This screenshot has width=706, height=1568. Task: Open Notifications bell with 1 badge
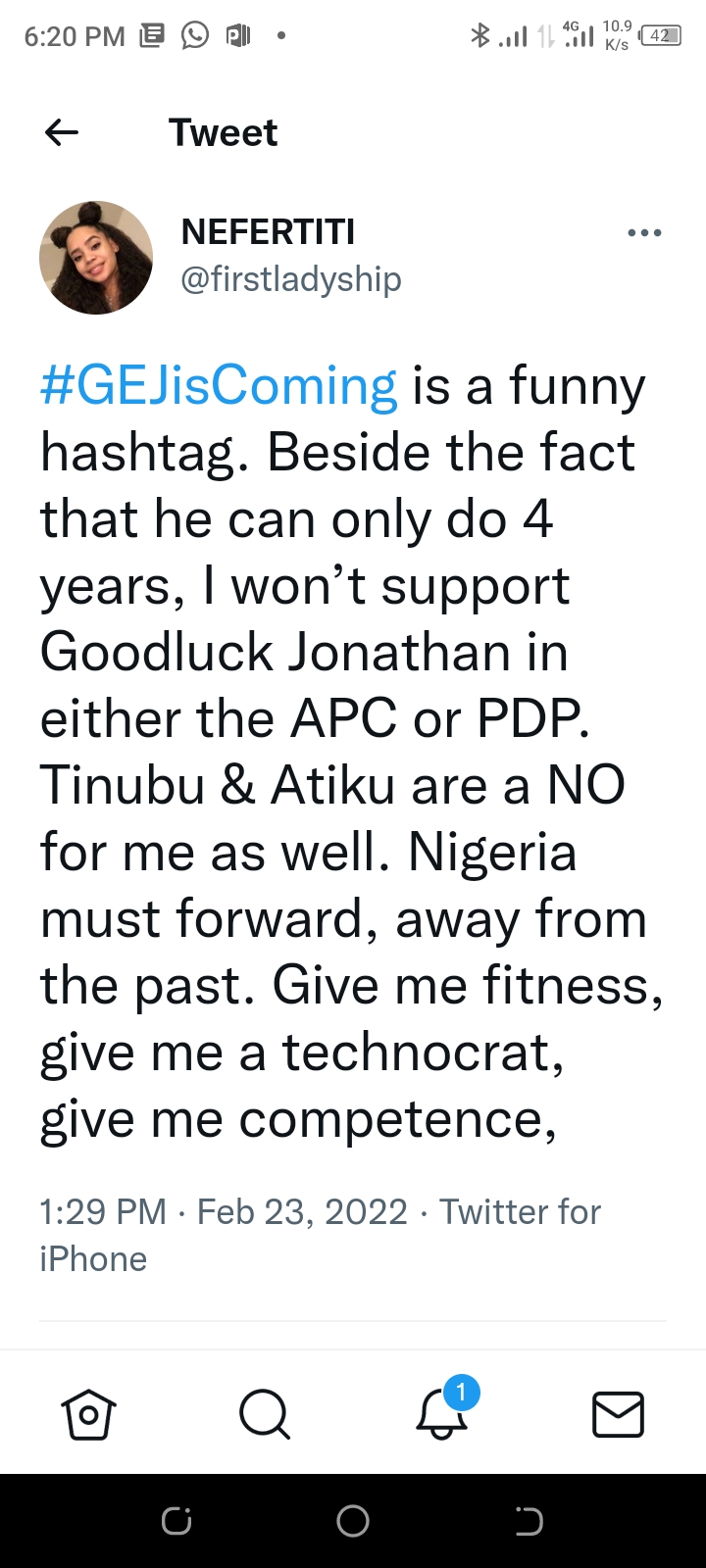(442, 1412)
